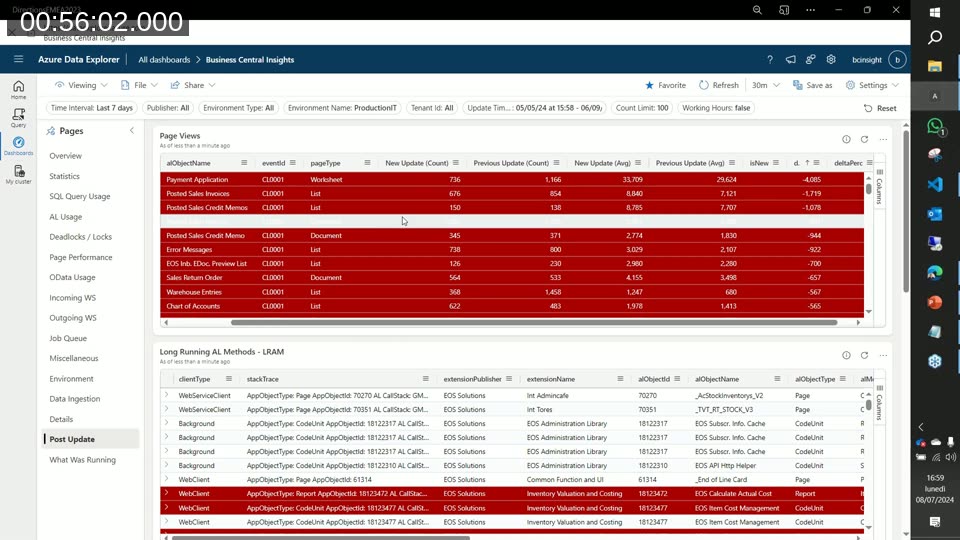Screen dimensions: 960x540
Task: Collapse the Pages panel
Action: [x=132, y=130]
